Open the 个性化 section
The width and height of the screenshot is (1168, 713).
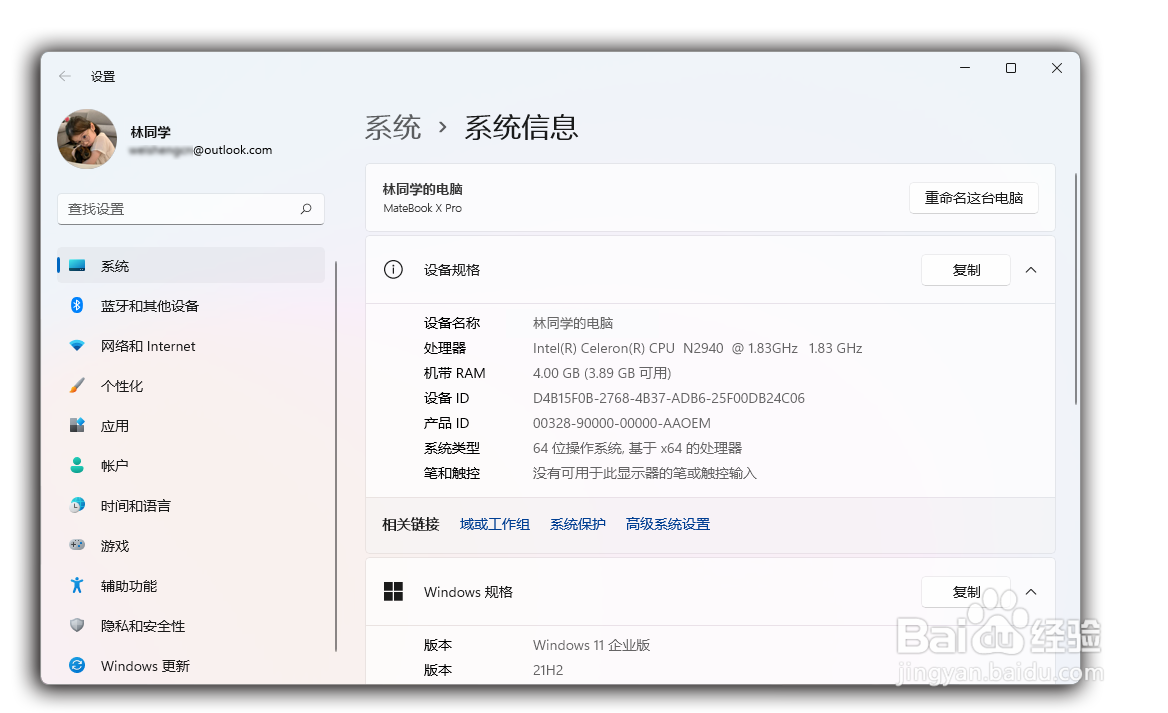pos(191,386)
